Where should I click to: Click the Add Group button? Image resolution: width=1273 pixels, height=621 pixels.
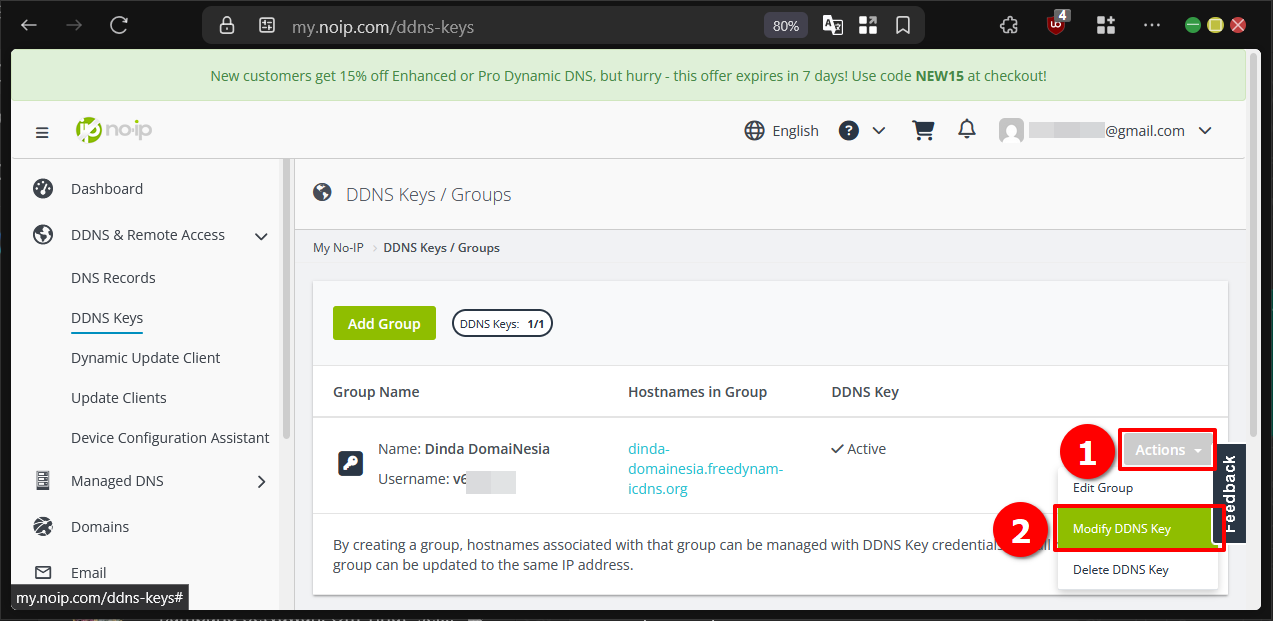(x=384, y=323)
